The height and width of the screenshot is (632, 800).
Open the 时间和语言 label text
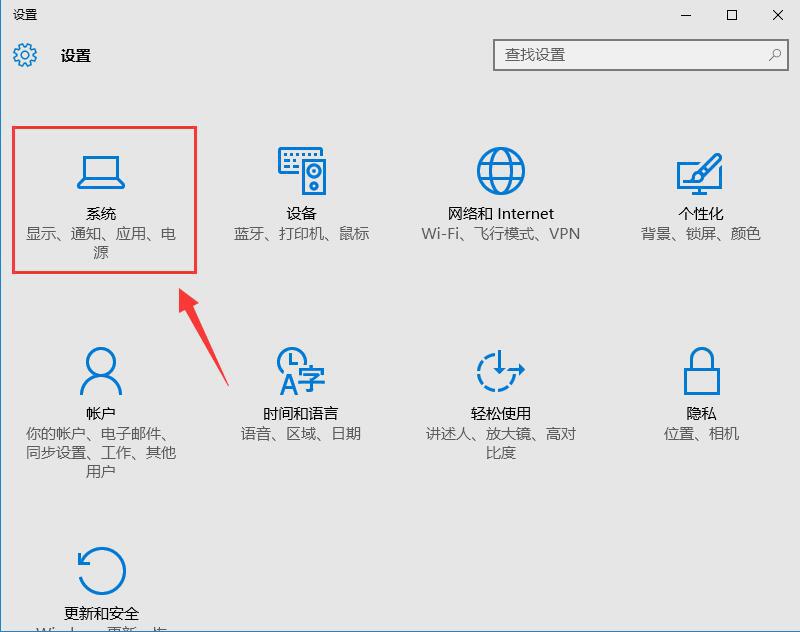click(x=300, y=414)
